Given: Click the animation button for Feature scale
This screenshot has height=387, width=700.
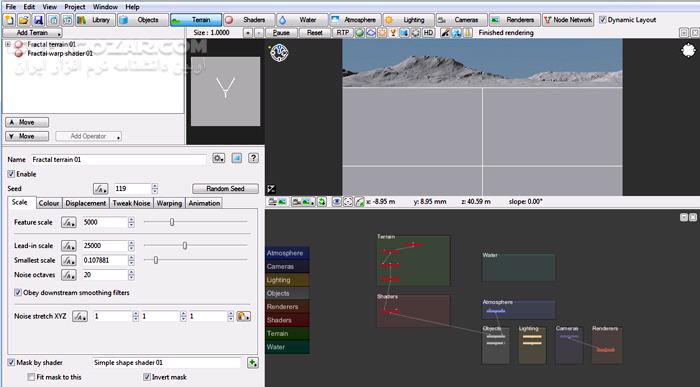Looking at the screenshot, I should 69,222.
